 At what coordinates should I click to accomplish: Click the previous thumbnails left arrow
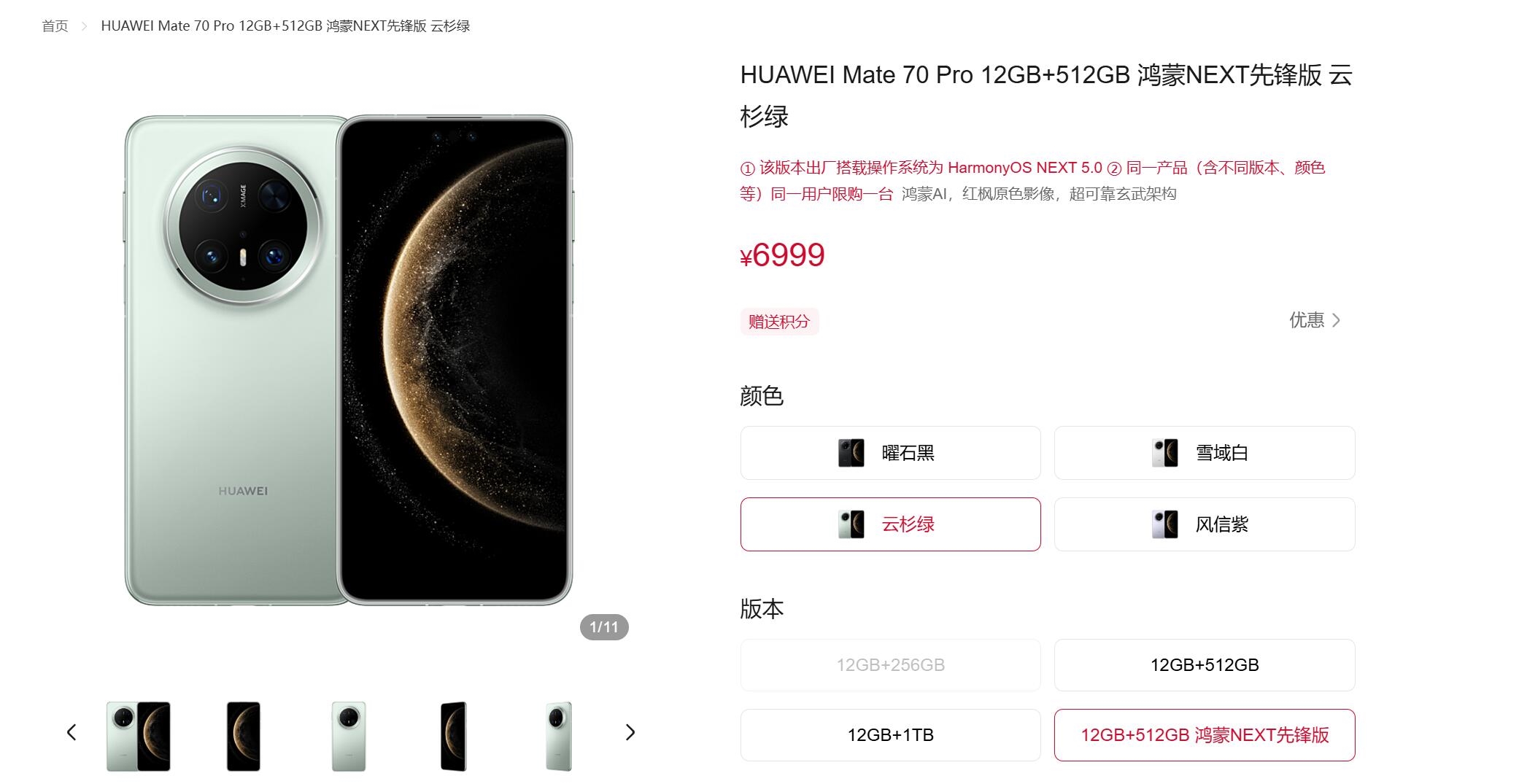point(71,732)
